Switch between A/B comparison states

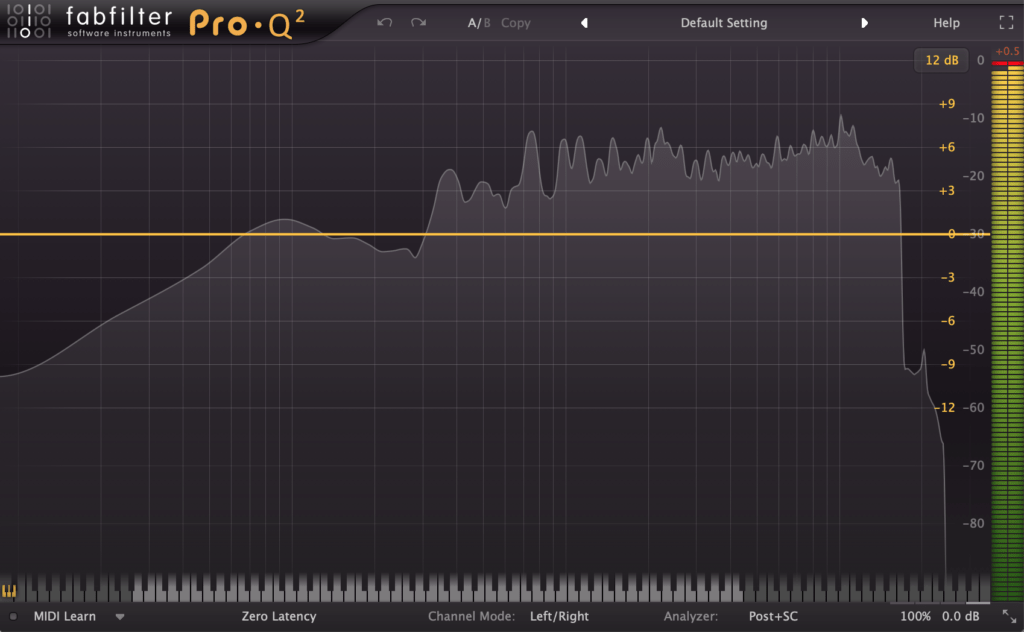coord(479,22)
